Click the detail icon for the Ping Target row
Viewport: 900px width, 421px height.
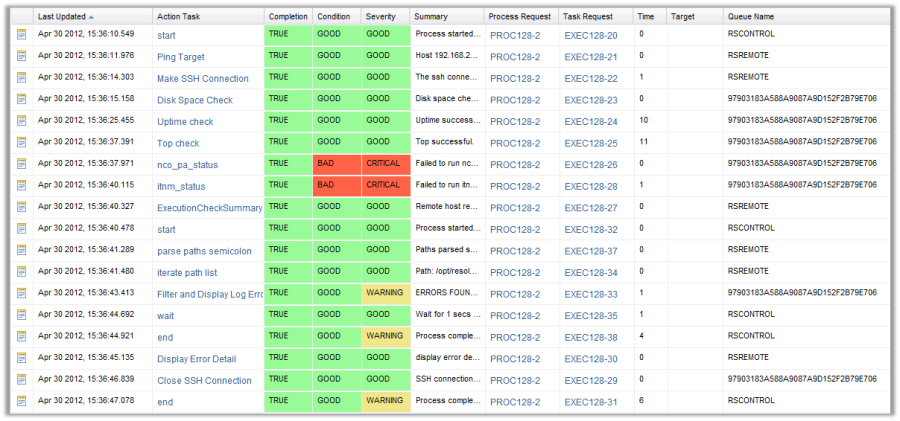(21, 56)
